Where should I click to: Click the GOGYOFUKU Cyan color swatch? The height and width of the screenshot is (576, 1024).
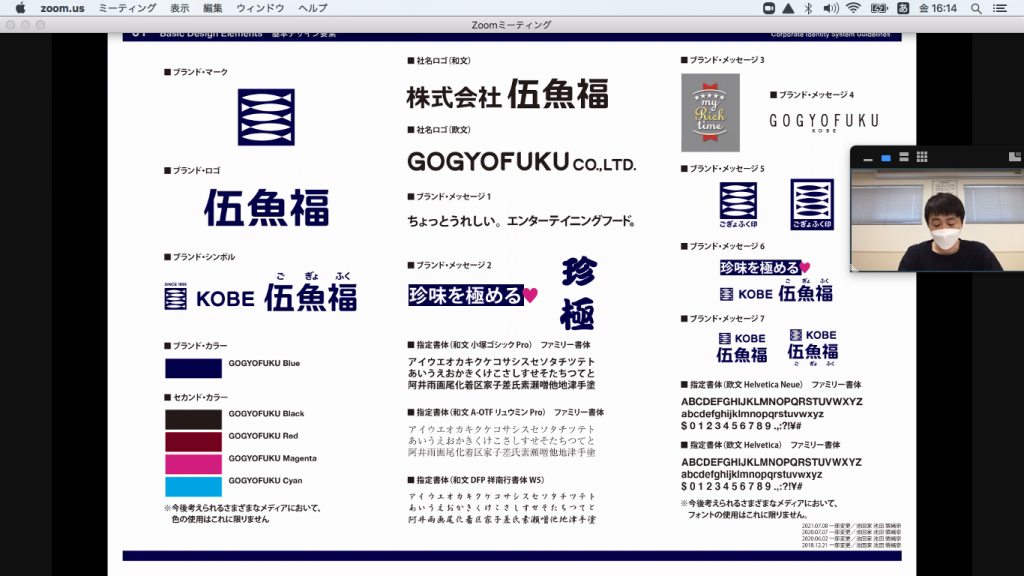coord(193,487)
